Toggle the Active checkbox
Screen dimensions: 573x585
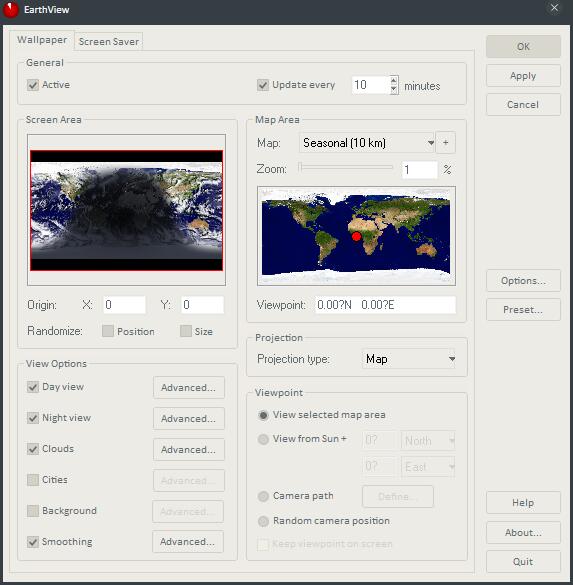tap(33, 85)
